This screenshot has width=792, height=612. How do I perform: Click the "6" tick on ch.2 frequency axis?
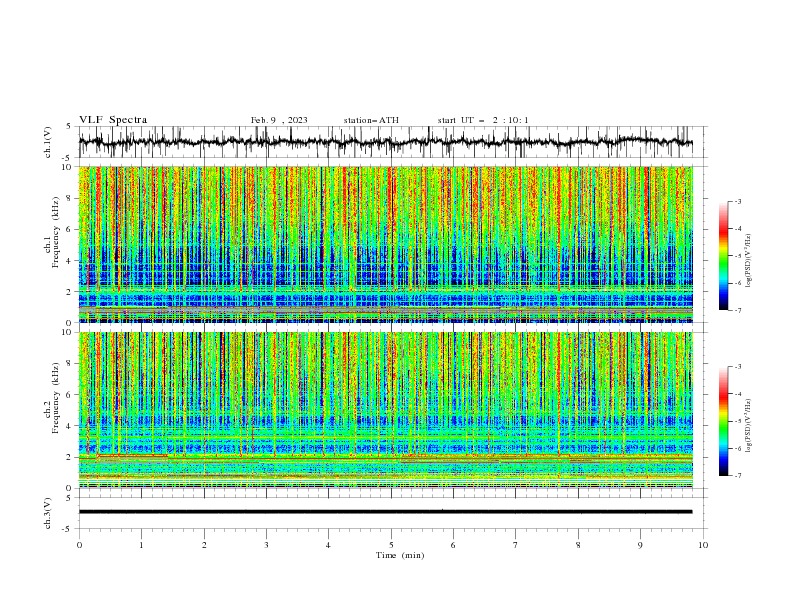tap(70, 395)
